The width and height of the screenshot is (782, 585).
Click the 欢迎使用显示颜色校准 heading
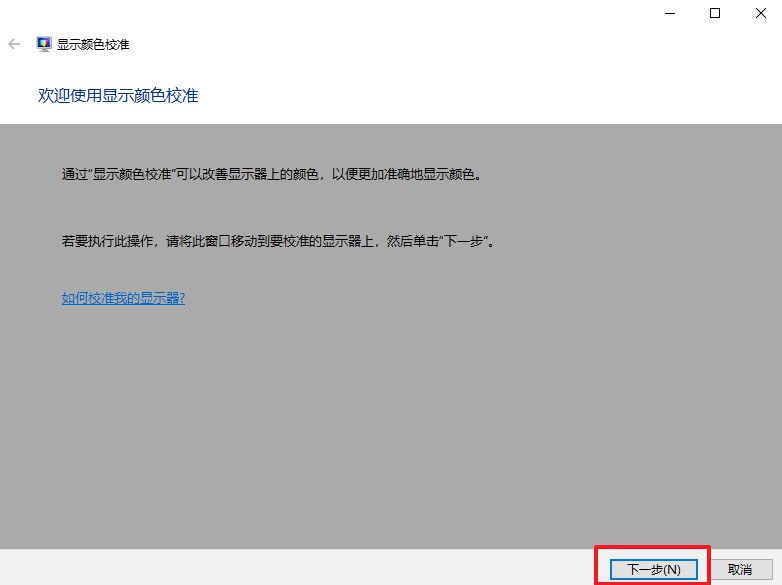[118, 95]
